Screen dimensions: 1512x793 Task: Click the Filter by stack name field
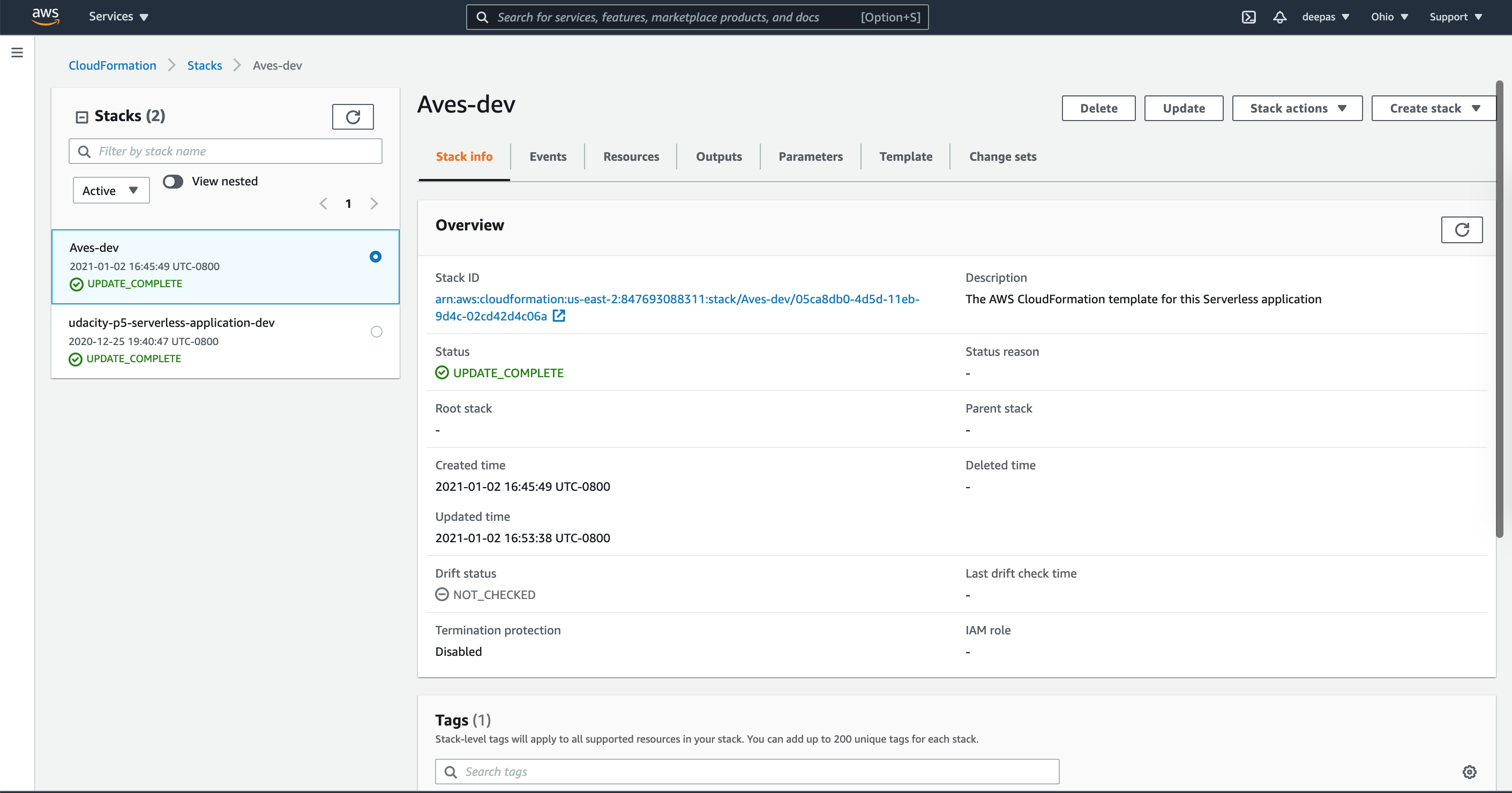tap(226, 151)
